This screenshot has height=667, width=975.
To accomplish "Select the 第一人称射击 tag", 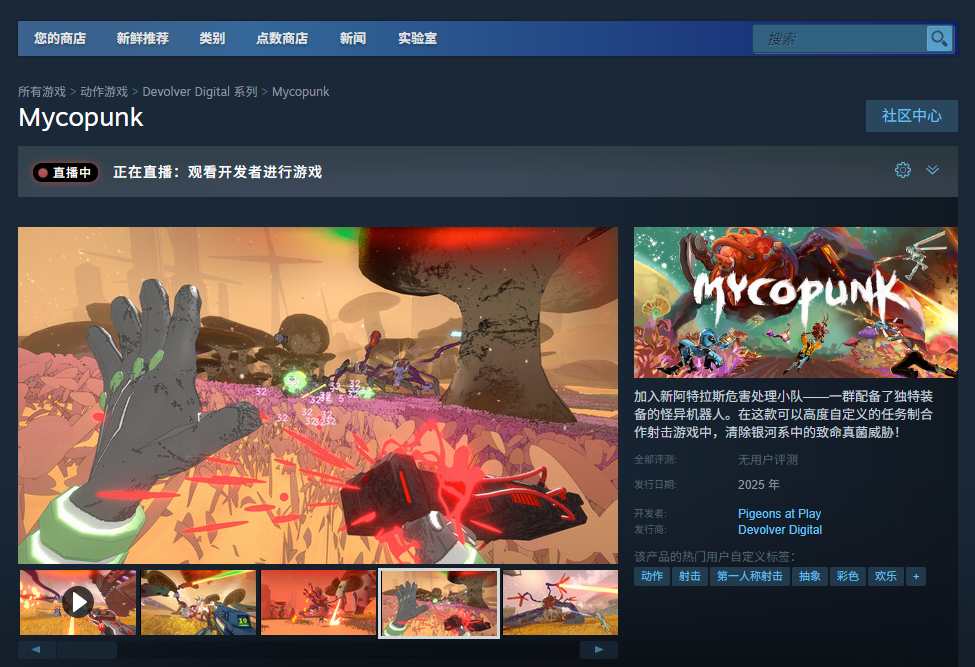I will 749,576.
